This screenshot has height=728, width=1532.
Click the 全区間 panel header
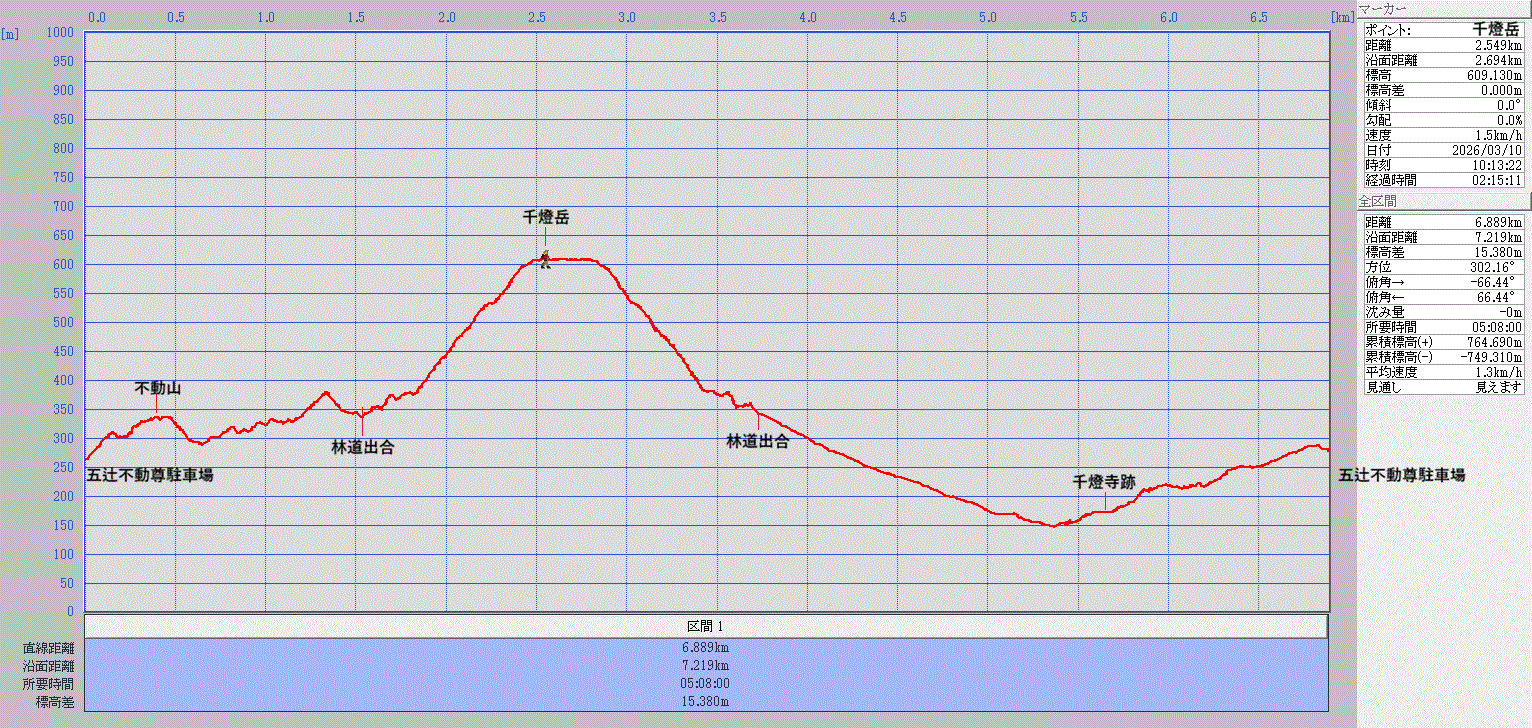coord(1378,202)
